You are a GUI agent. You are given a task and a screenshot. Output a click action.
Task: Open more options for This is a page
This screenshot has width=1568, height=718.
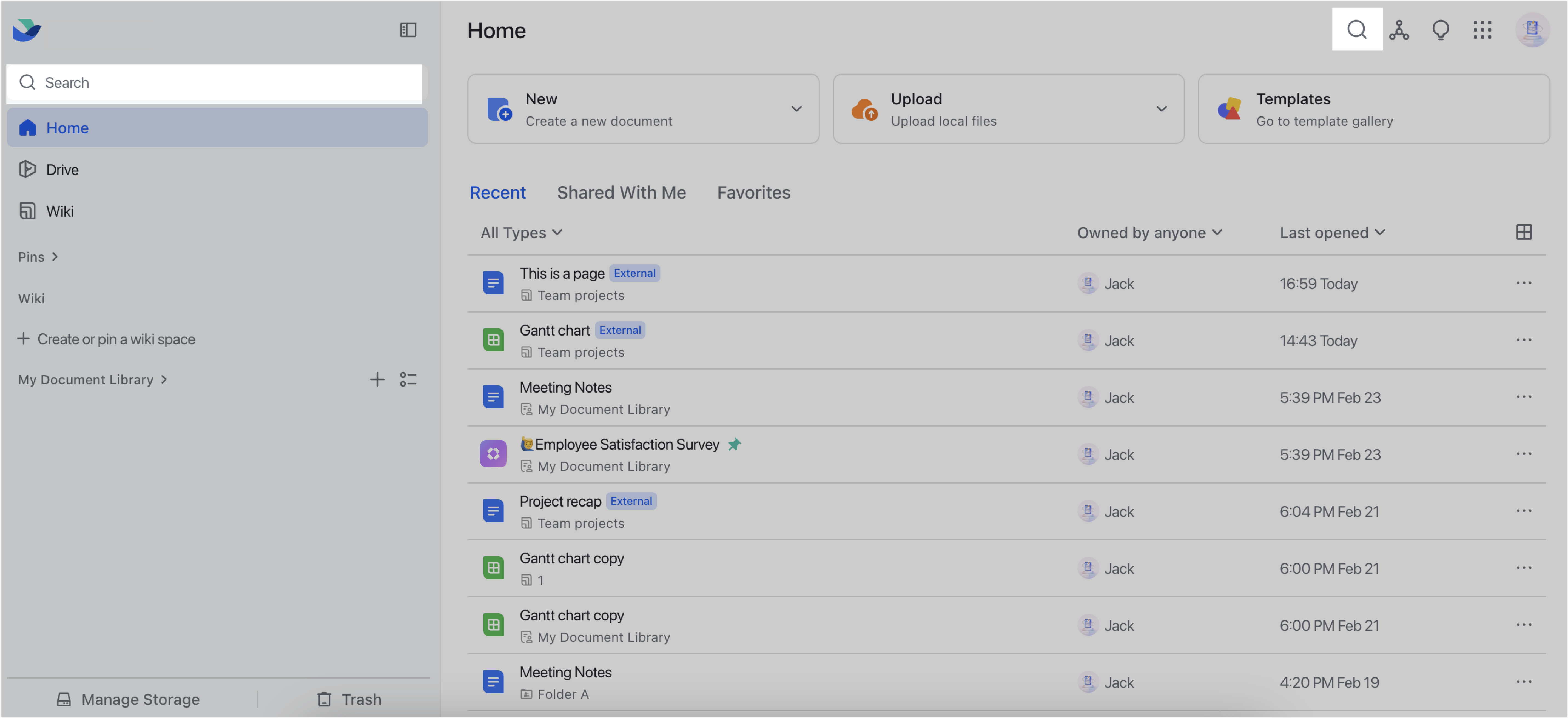[x=1524, y=283]
